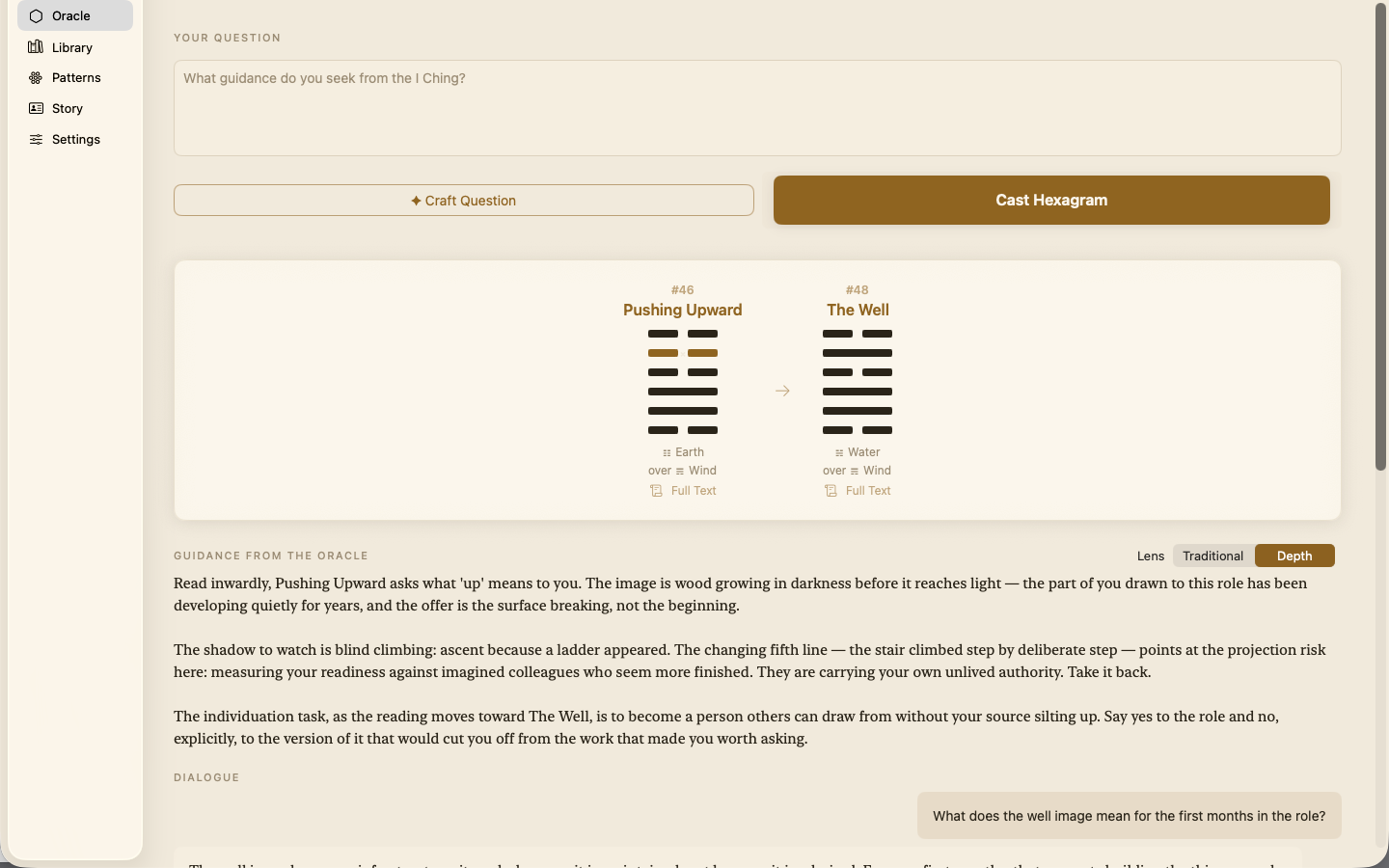The width and height of the screenshot is (1389, 868).
Task: Click the Settings sliders icon
Action: [36, 139]
